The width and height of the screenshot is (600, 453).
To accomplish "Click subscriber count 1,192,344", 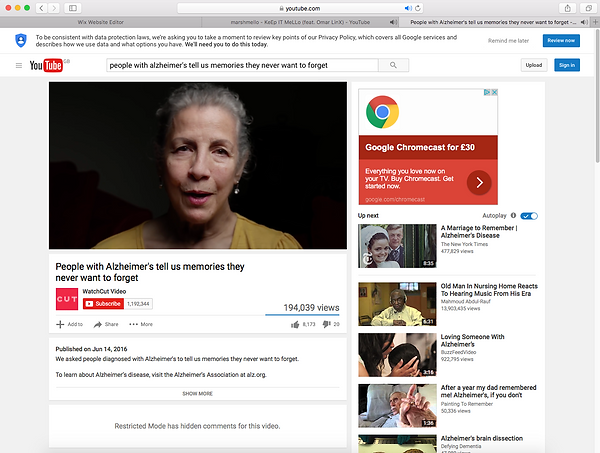I will (x=138, y=304).
